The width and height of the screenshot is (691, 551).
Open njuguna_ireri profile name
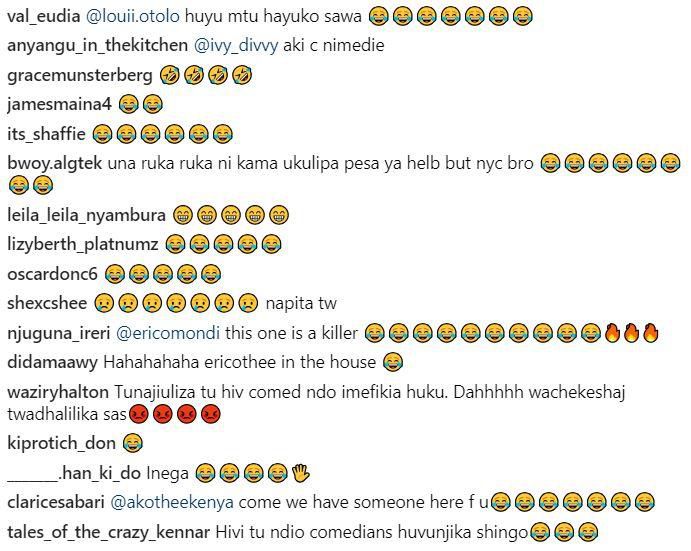pos(59,333)
